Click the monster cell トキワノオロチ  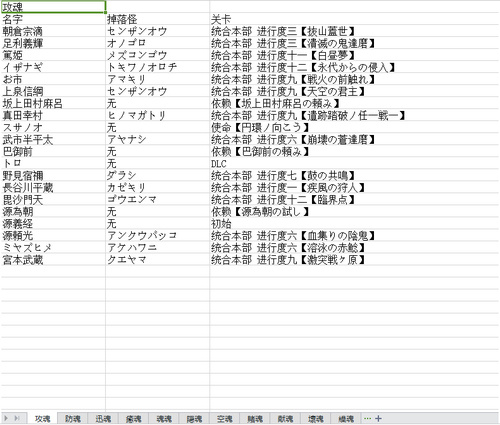pyautogui.click(x=158, y=67)
